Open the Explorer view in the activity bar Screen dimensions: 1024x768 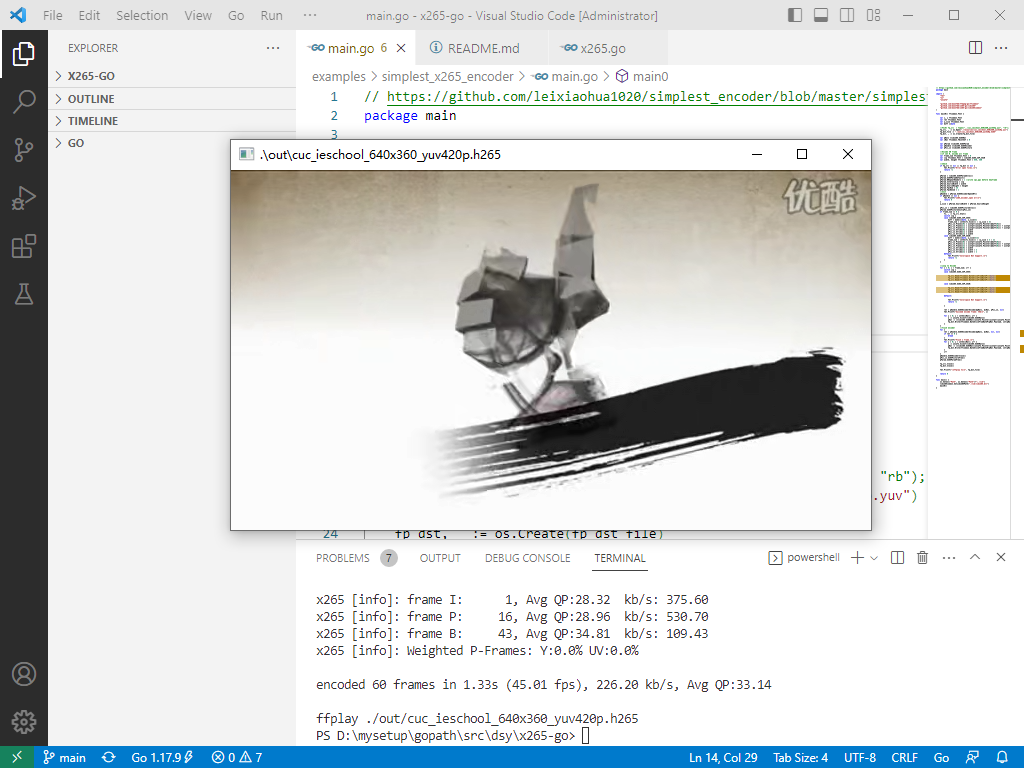(x=24, y=54)
